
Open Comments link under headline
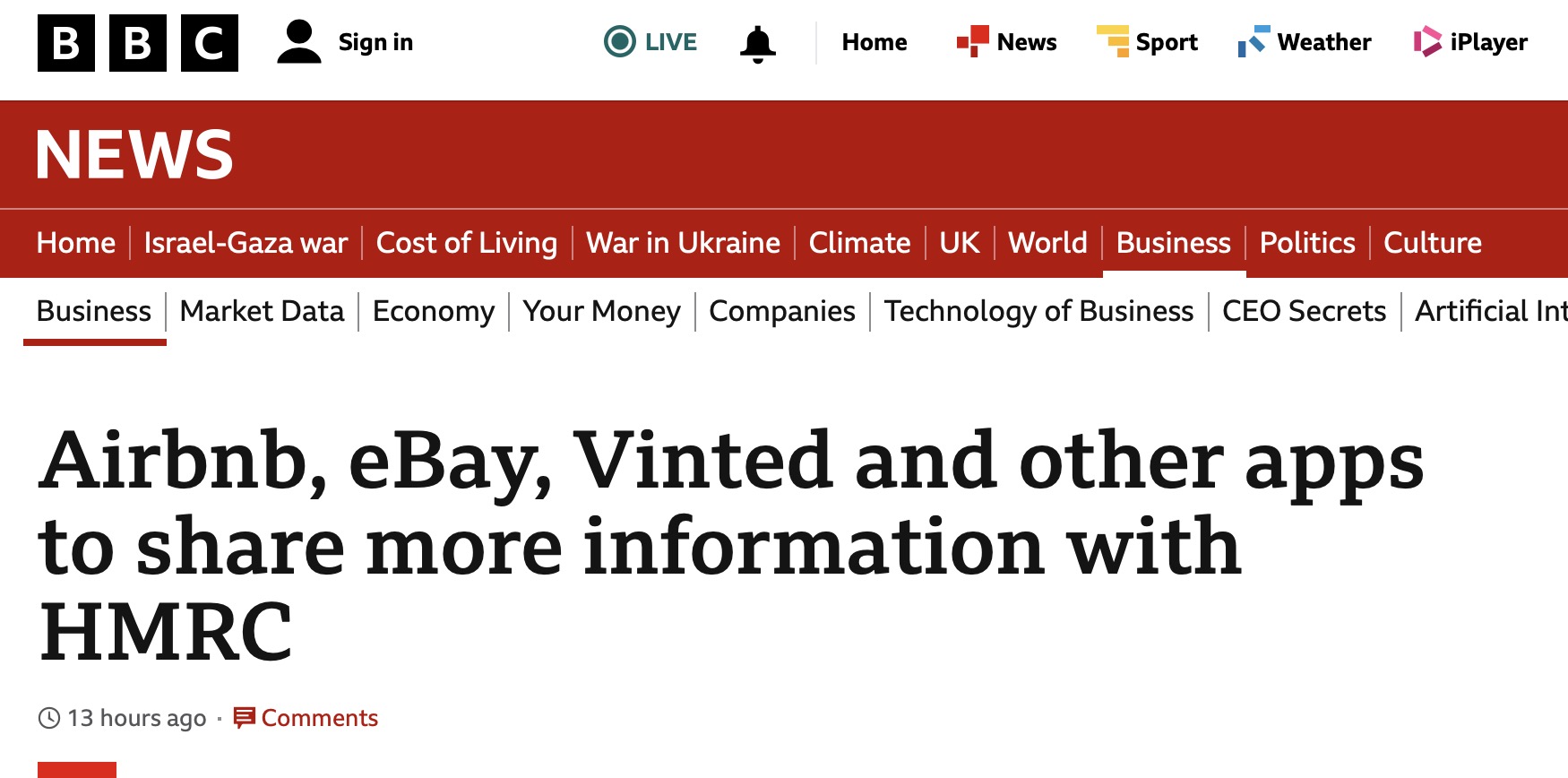(x=319, y=718)
